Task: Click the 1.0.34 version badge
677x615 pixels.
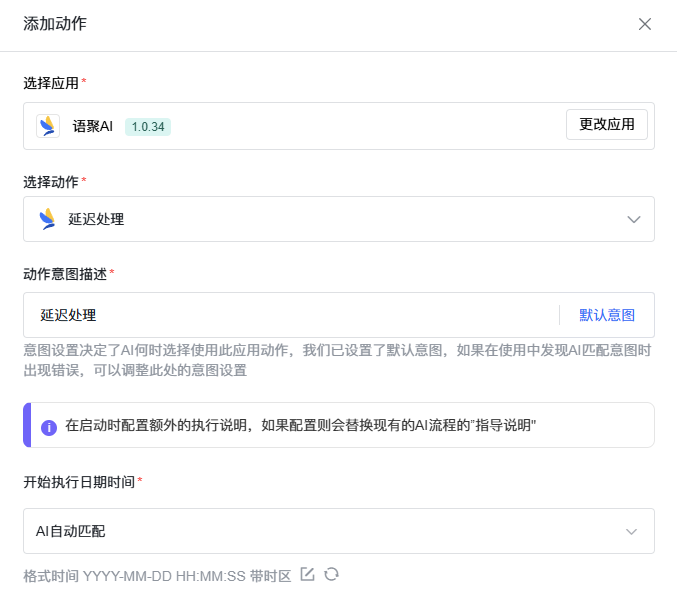Action: [x=148, y=127]
